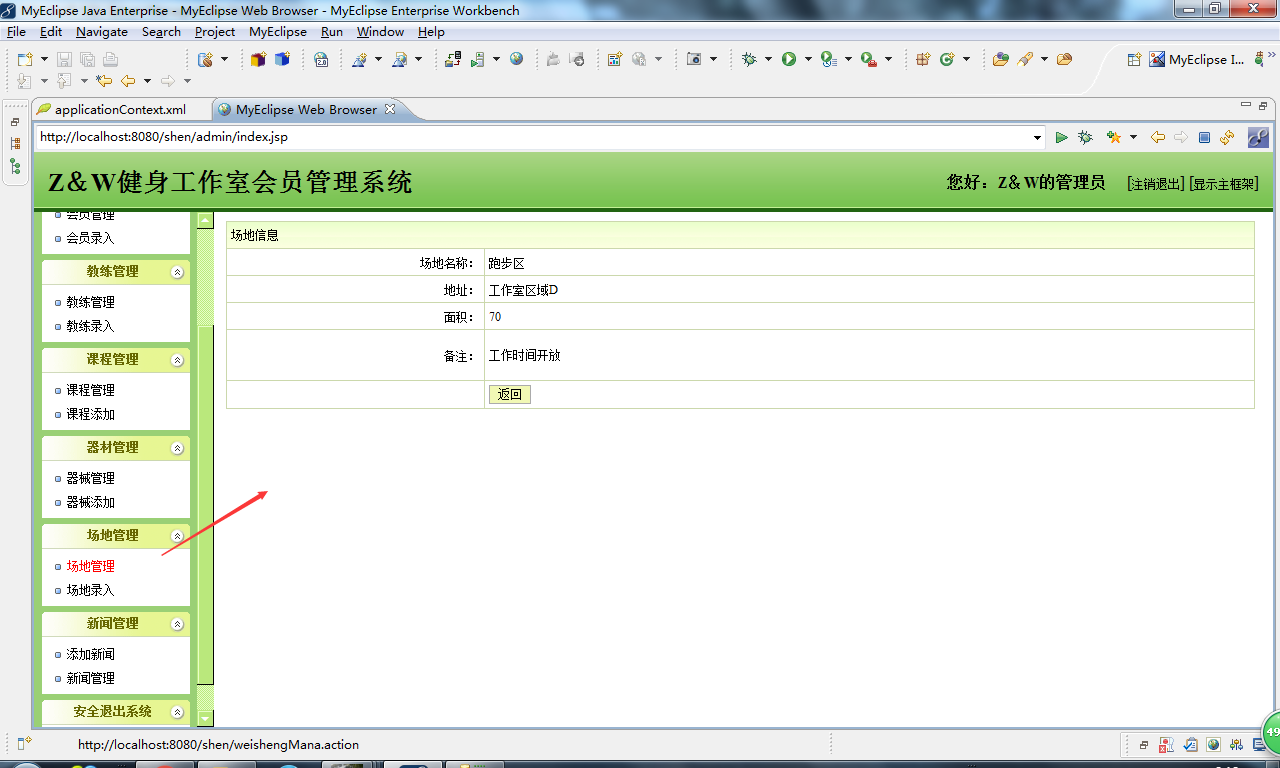The image size is (1280, 768).
Task: Switch to the MyEclipse perspective icon top right
Action: [1156, 59]
